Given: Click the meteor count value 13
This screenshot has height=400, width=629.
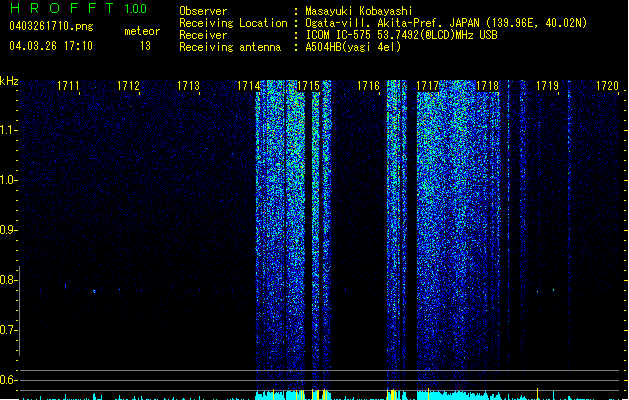Looking at the screenshot, I should pyautogui.click(x=145, y=46).
